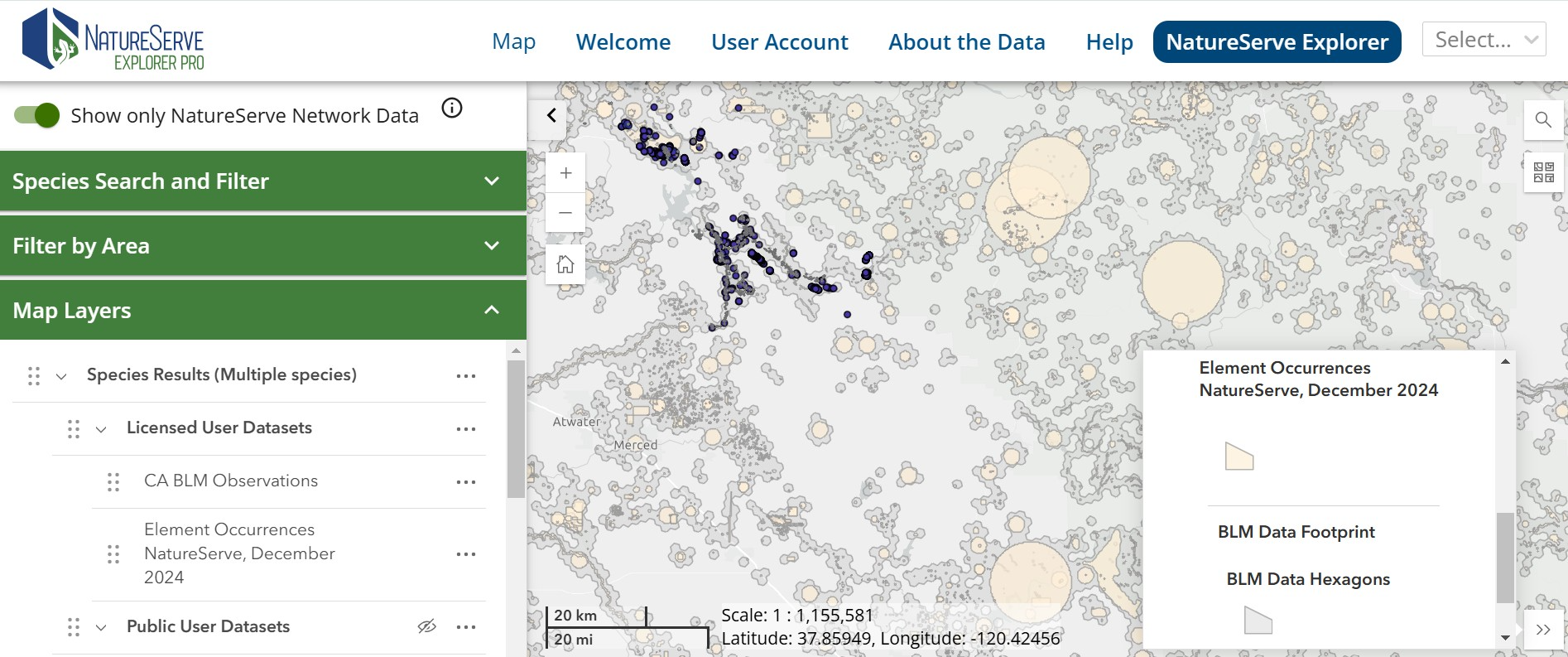1568x657 pixels.
Task: Click NatureServe Explorer button
Action: tap(1277, 41)
